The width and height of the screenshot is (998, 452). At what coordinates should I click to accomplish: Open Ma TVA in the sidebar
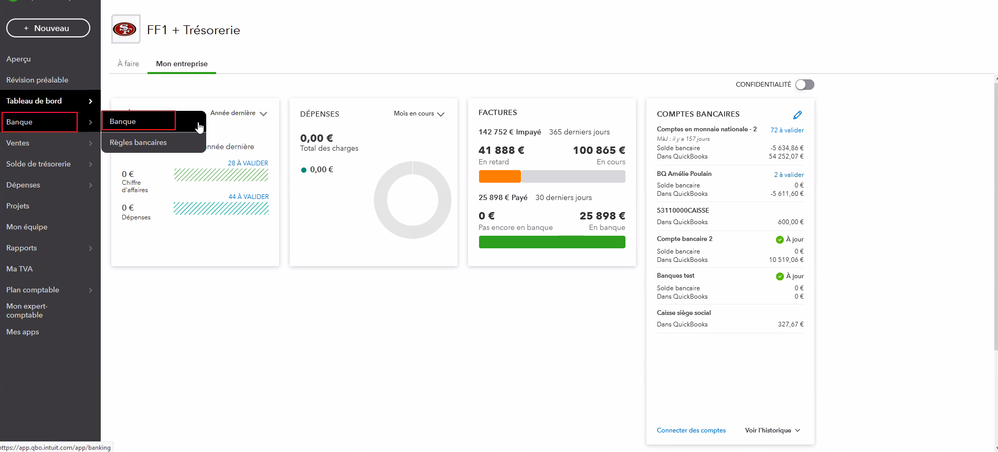[18, 269]
